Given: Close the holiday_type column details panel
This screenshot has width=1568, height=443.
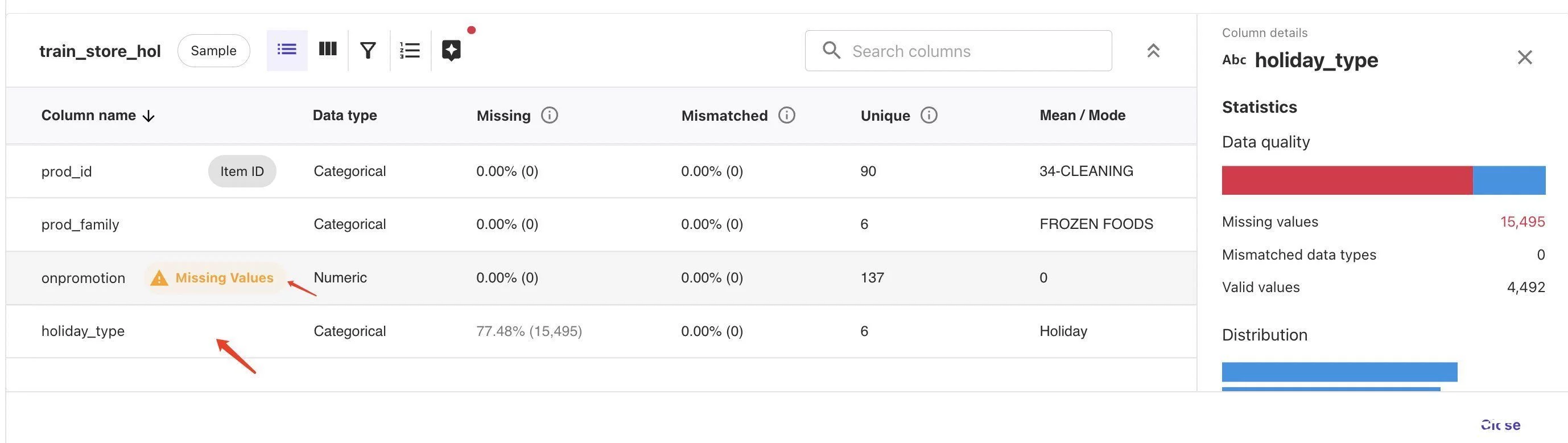Looking at the screenshot, I should coord(1524,58).
